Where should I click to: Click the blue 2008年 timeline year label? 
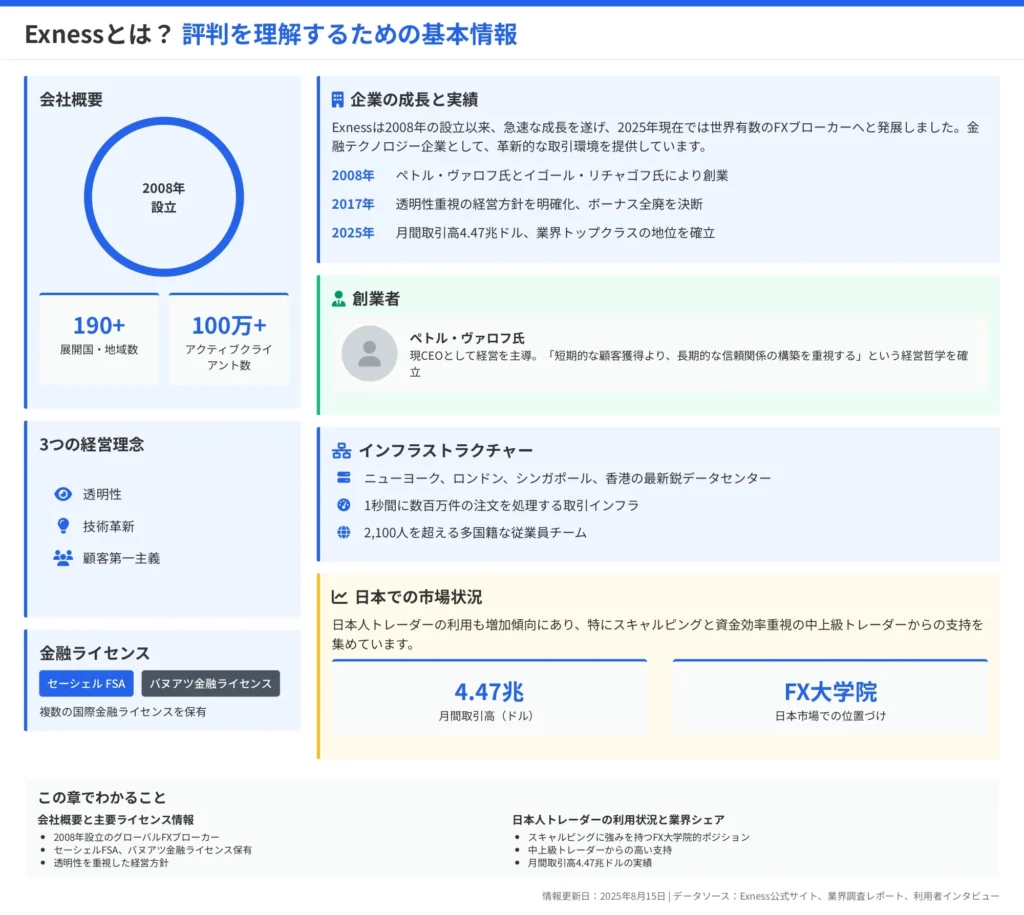click(353, 176)
